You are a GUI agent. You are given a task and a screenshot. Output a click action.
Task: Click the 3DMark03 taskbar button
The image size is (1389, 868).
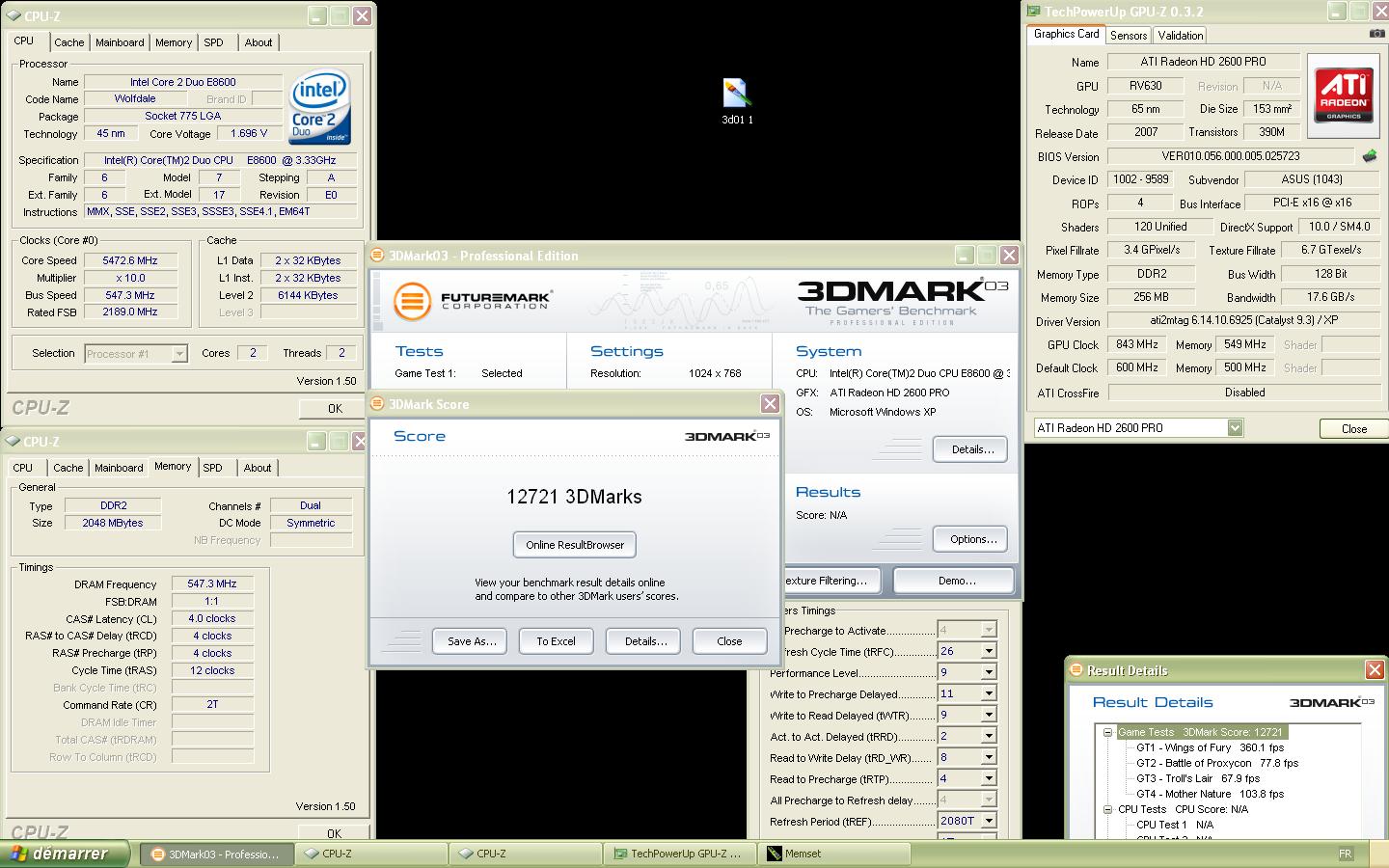(217, 854)
